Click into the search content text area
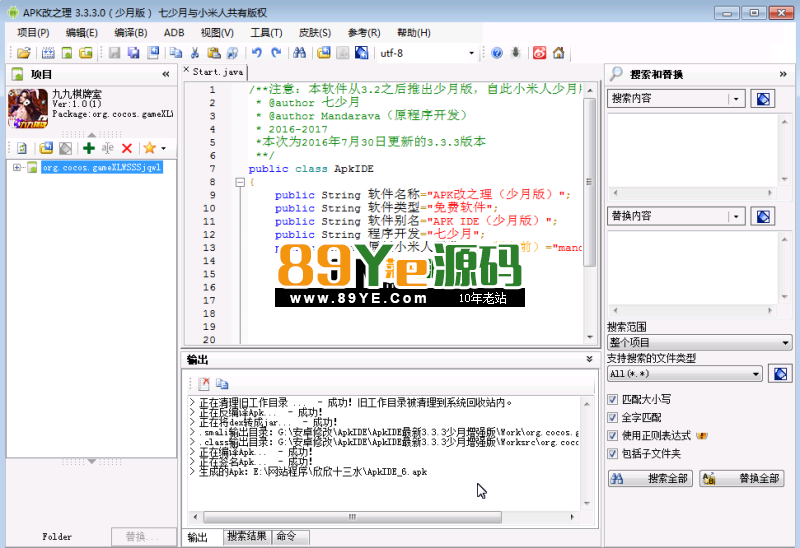 [694, 151]
